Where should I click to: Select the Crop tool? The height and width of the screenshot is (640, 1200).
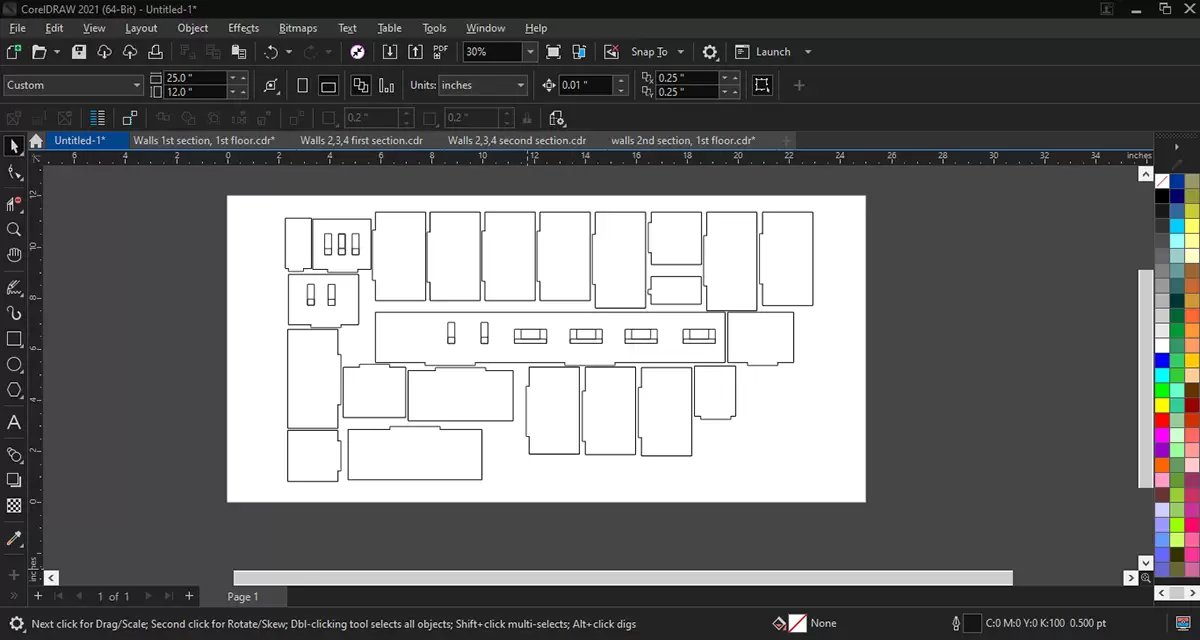pyautogui.click(x=14, y=203)
